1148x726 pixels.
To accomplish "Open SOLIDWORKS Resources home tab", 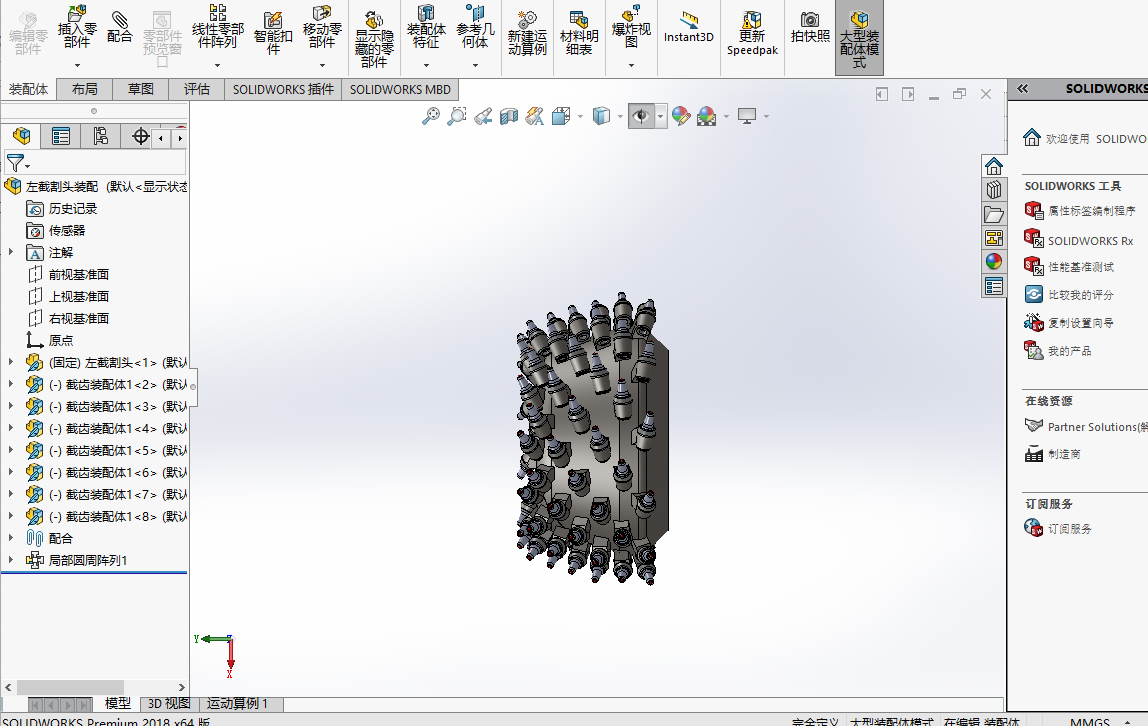I will 994,166.
